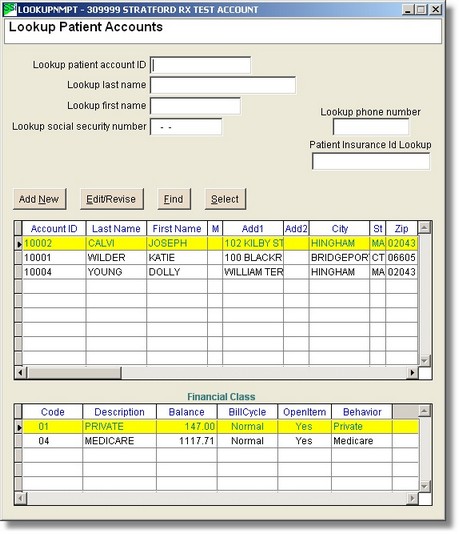Click the City column header
Image resolution: width=459 pixels, height=534 pixels.
tap(339, 229)
